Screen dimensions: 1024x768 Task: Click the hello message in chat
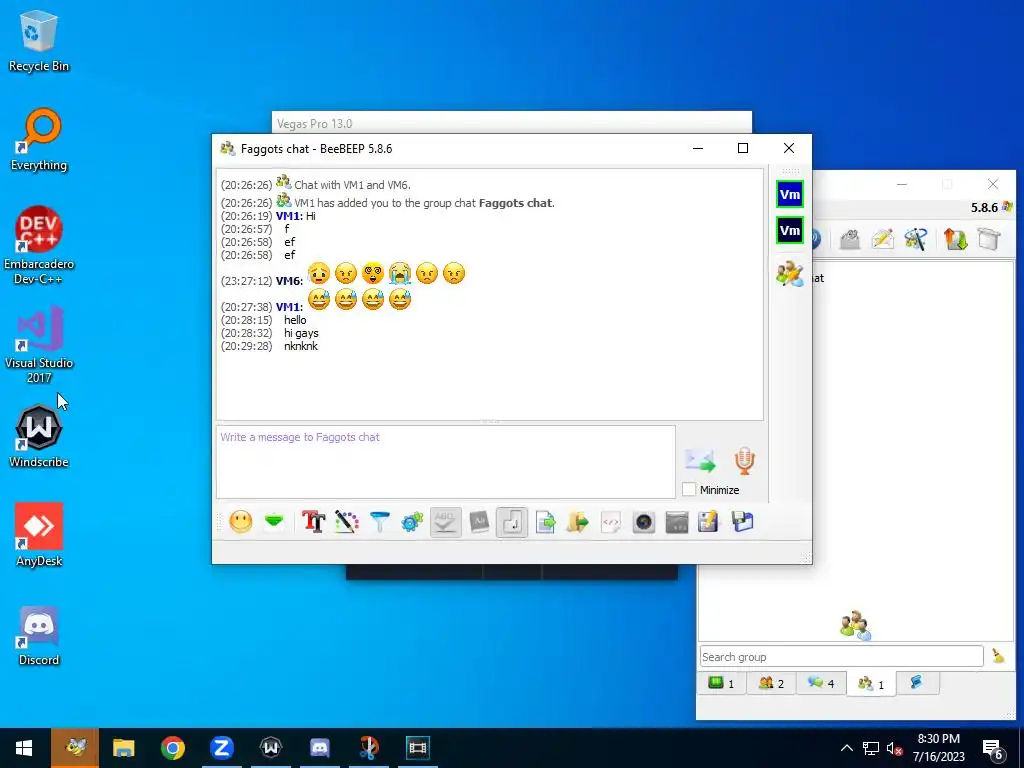(295, 320)
